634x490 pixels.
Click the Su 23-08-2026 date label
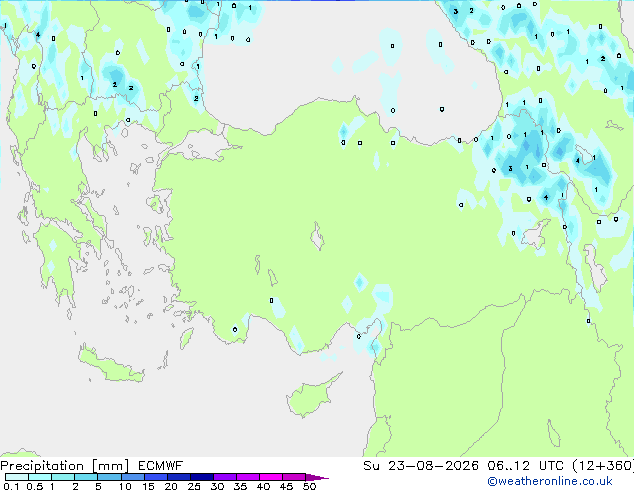[421, 466]
